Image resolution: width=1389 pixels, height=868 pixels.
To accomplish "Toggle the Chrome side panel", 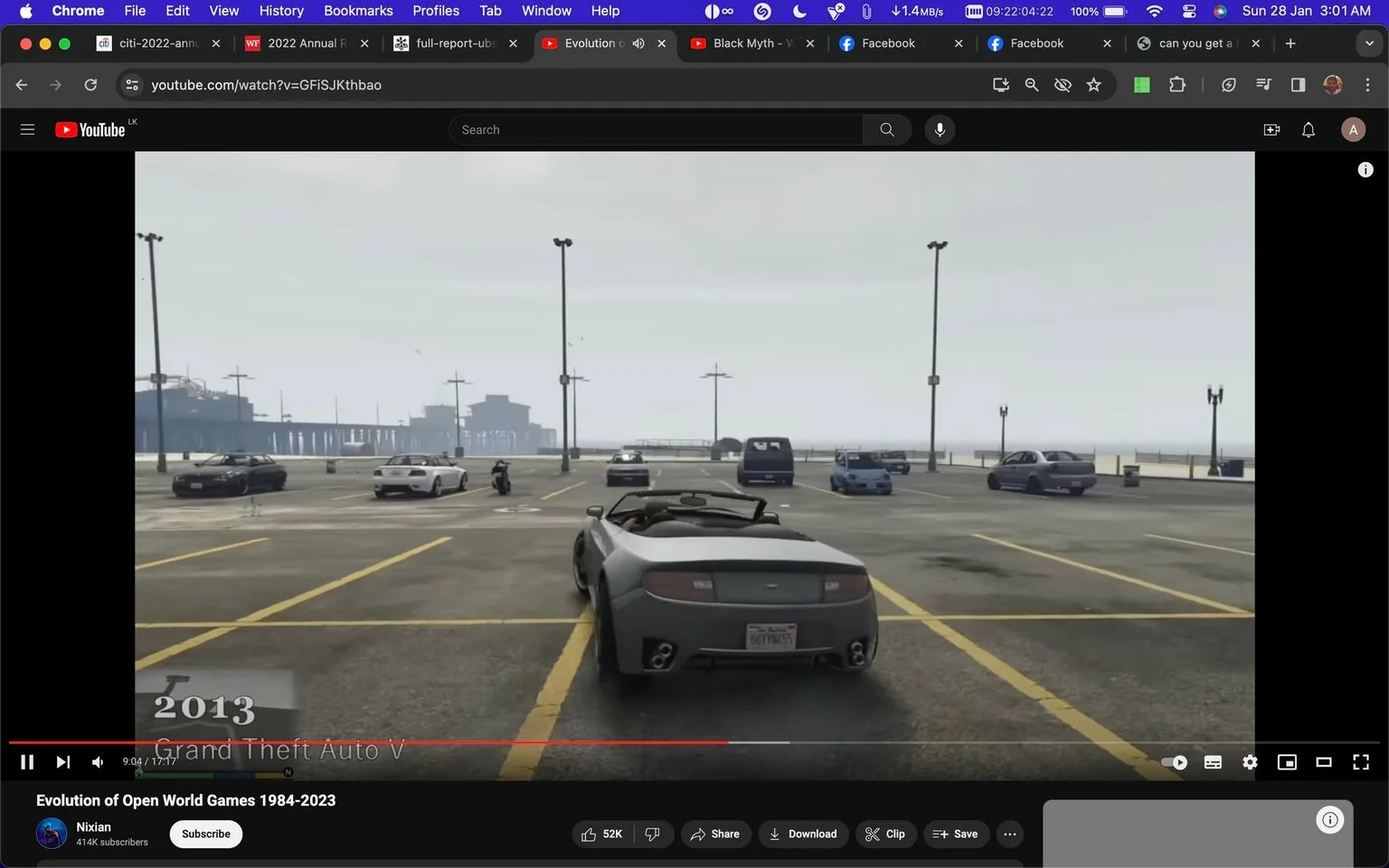I will (x=1298, y=84).
